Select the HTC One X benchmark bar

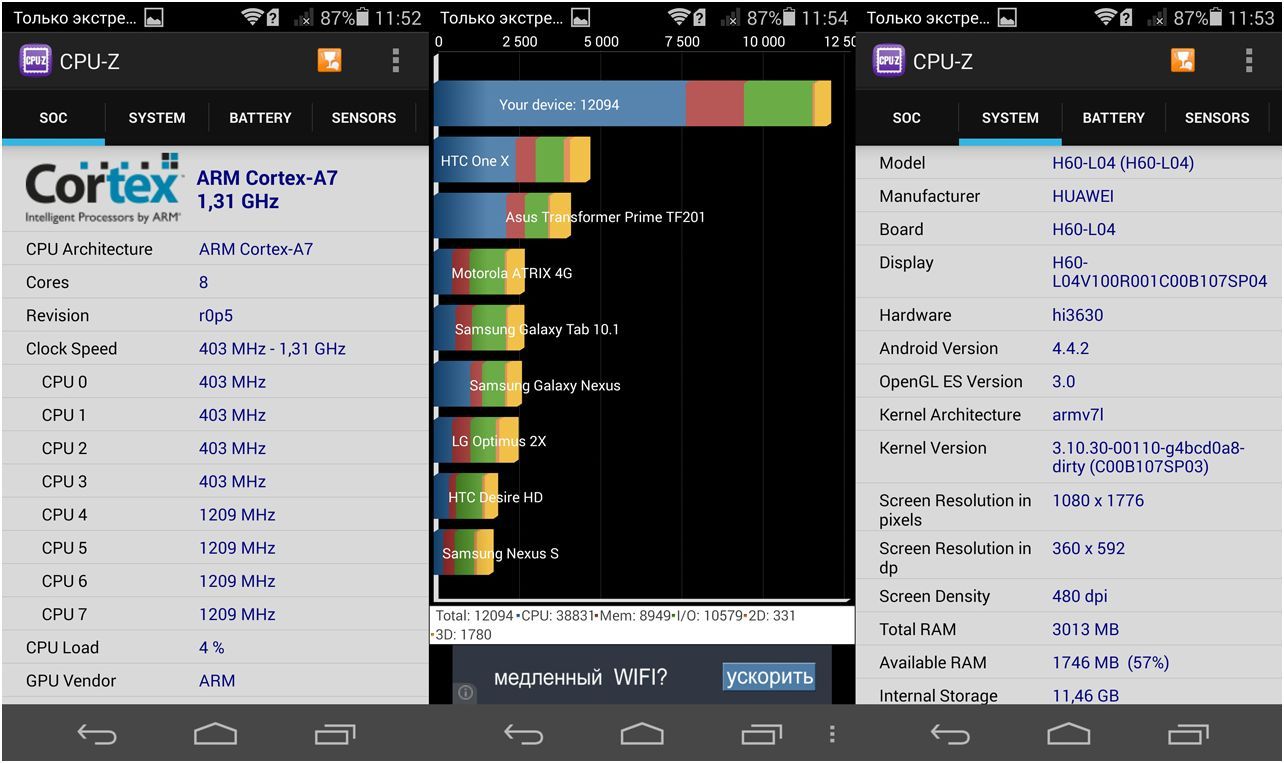pyautogui.click(x=512, y=160)
